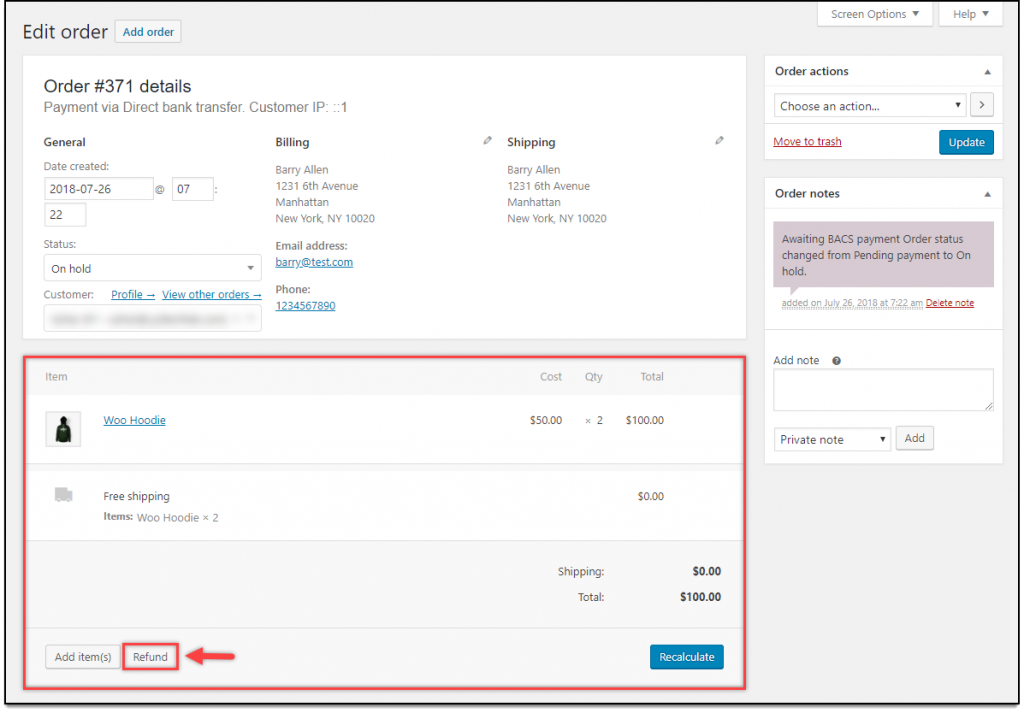The width and height of the screenshot is (1024, 713).
Task: Click the Move to trash link
Action: coord(807,142)
